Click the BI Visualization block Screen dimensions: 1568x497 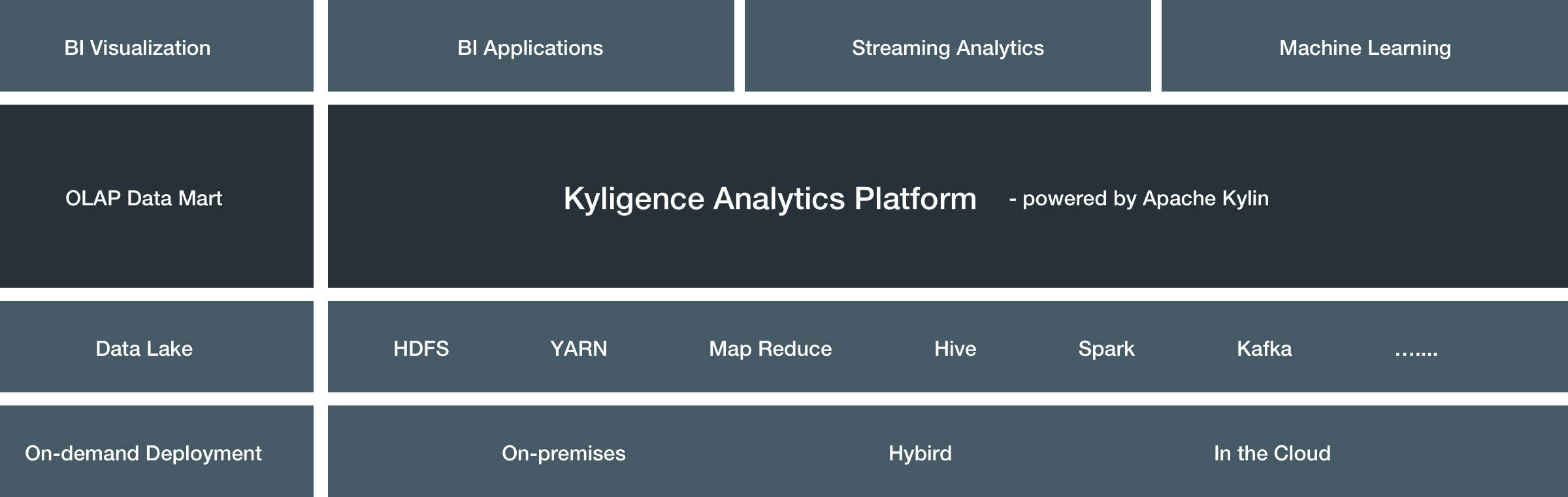pyautogui.click(x=157, y=46)
